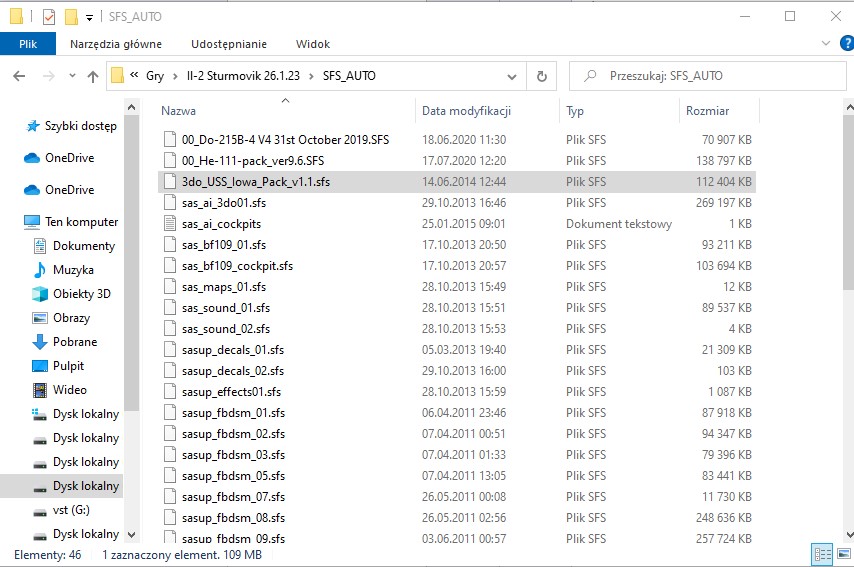The image size is (854, 567).
Task: Refresh the SFS_AUTO folder view
Action: pos(541,76)
